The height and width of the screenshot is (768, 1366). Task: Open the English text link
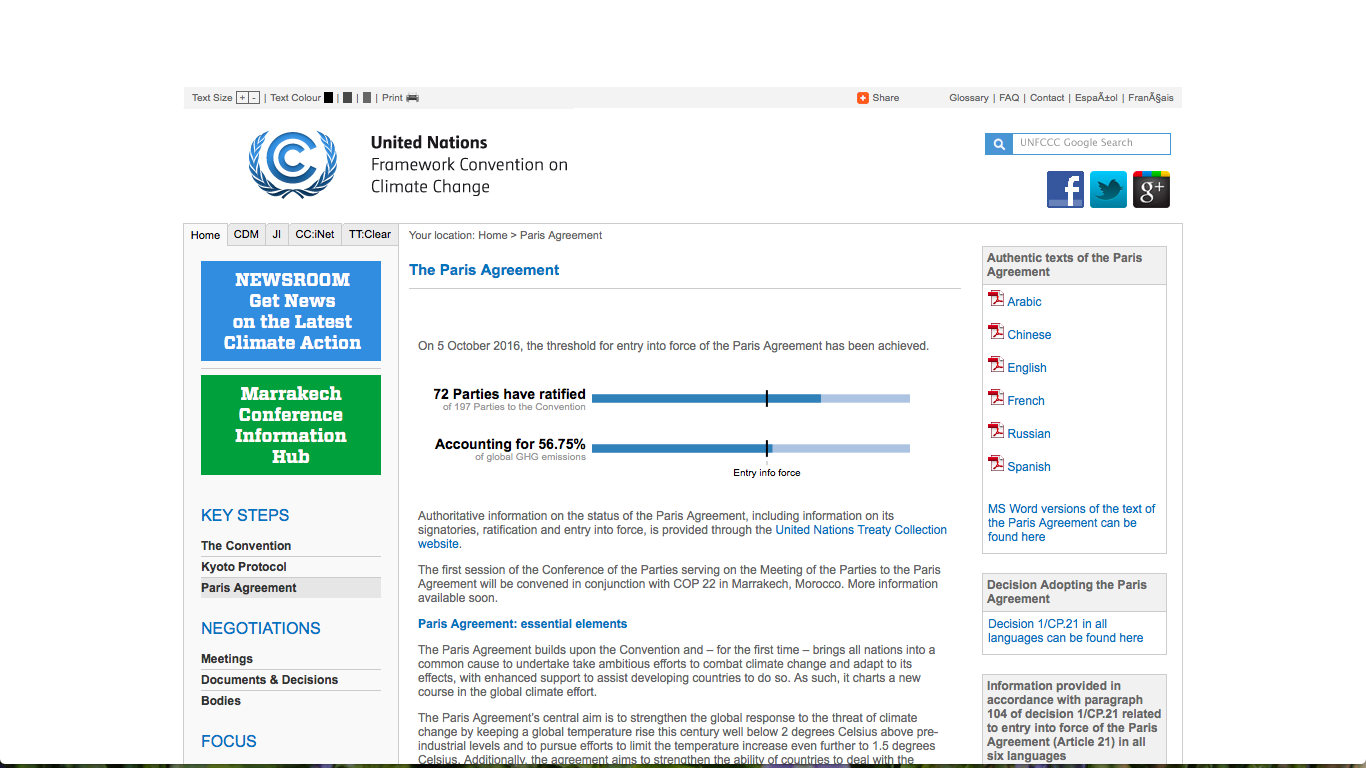[x=1027, y=368]
